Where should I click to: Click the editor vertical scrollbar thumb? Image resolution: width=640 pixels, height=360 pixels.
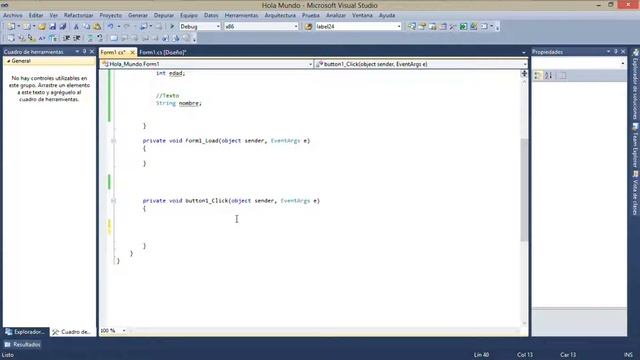coord(524,190)
